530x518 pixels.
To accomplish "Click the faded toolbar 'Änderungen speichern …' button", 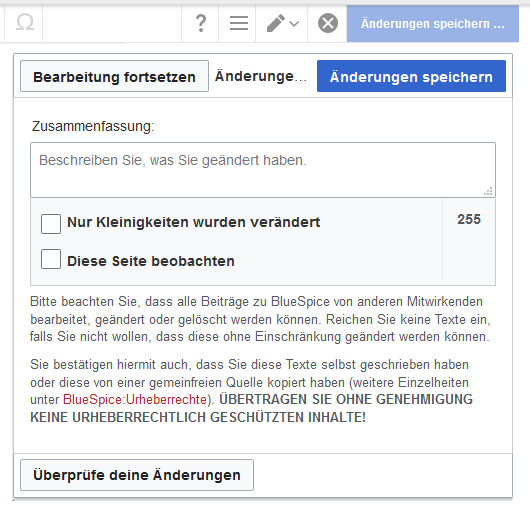I will tap(433, 24).
